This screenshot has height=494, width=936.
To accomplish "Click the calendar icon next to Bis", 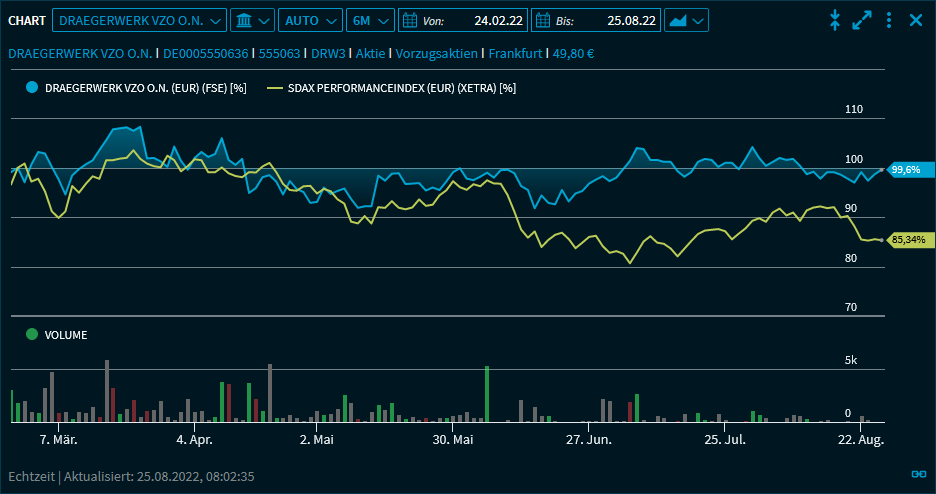I will click(x=543, y=20).
